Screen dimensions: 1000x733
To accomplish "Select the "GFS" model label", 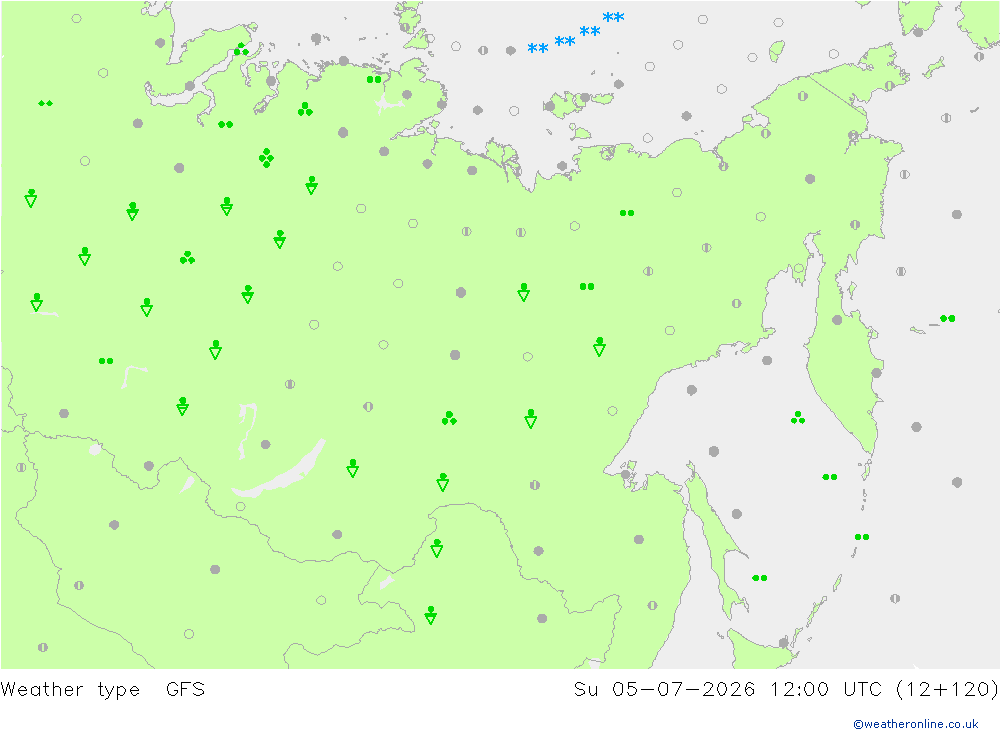I will click(185, 689).
